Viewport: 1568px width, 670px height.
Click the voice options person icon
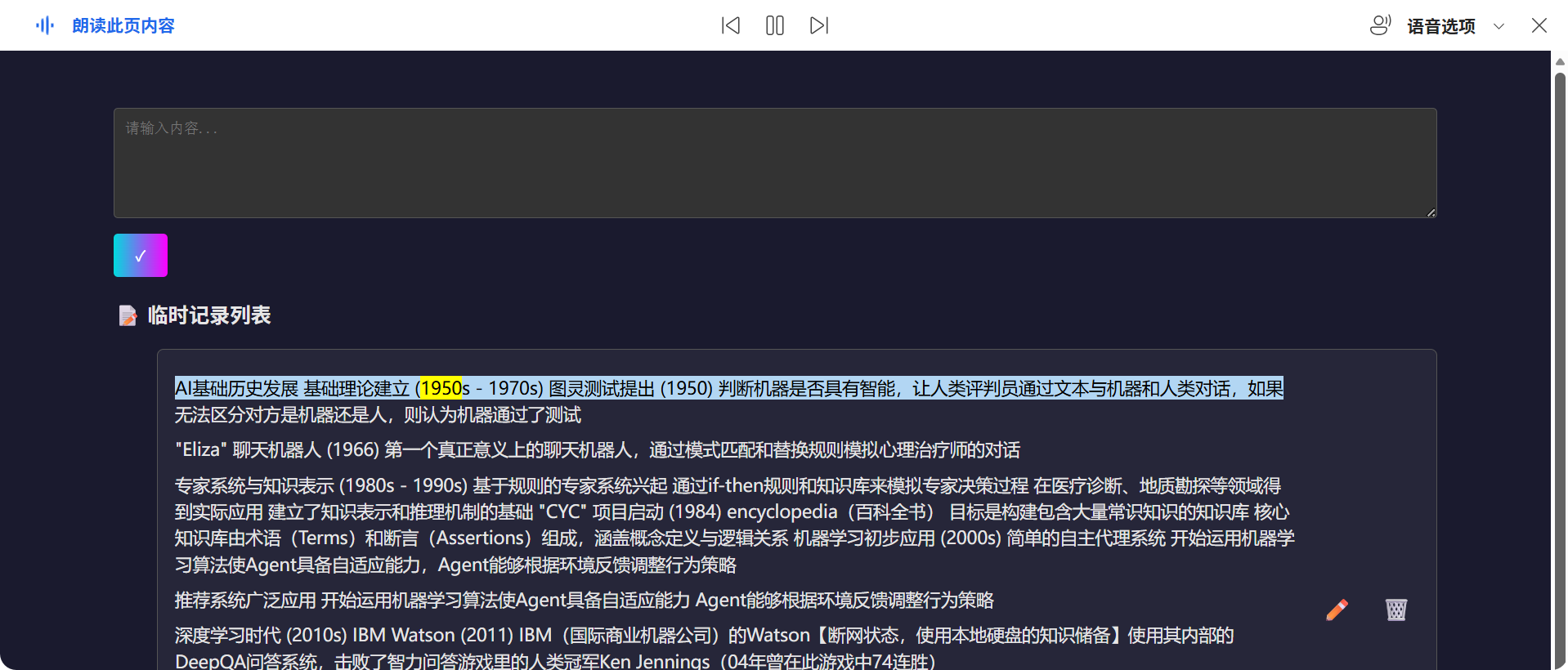1380,25
